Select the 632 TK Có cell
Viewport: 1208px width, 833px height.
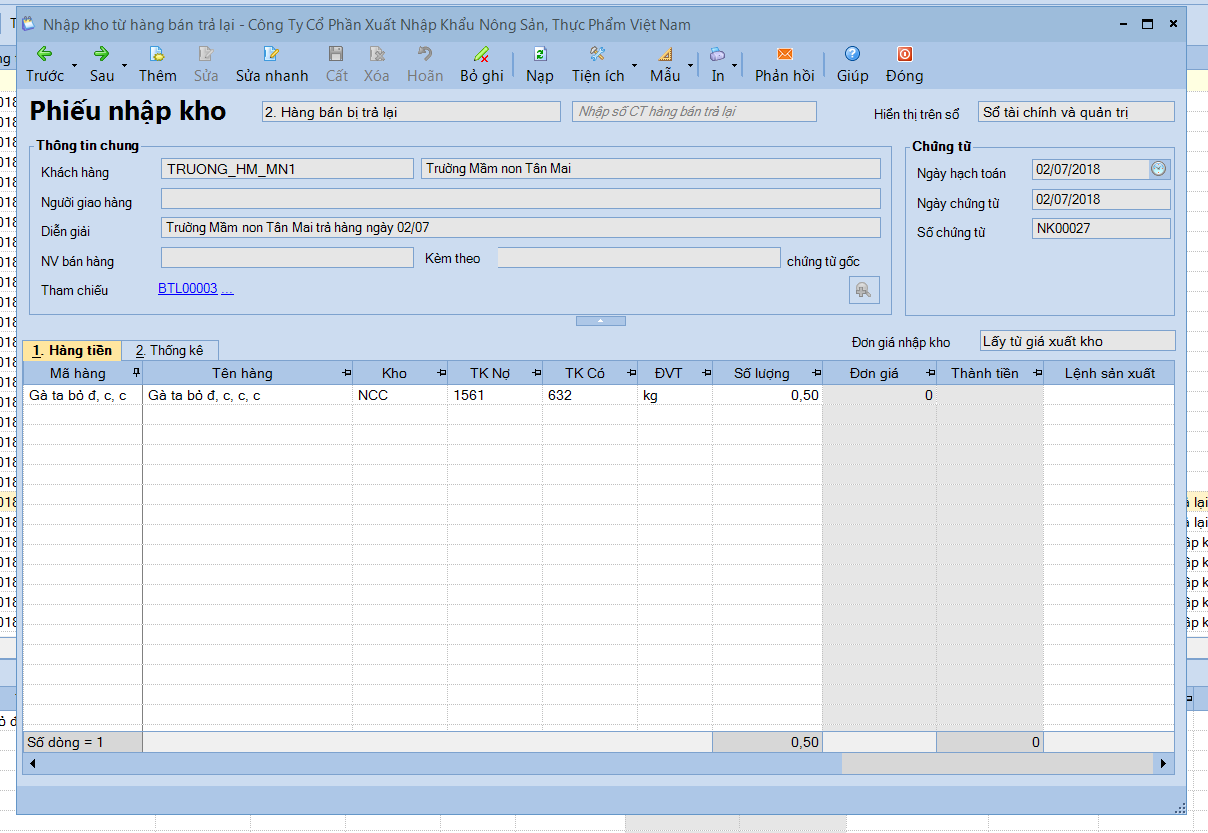click(590, 395)
